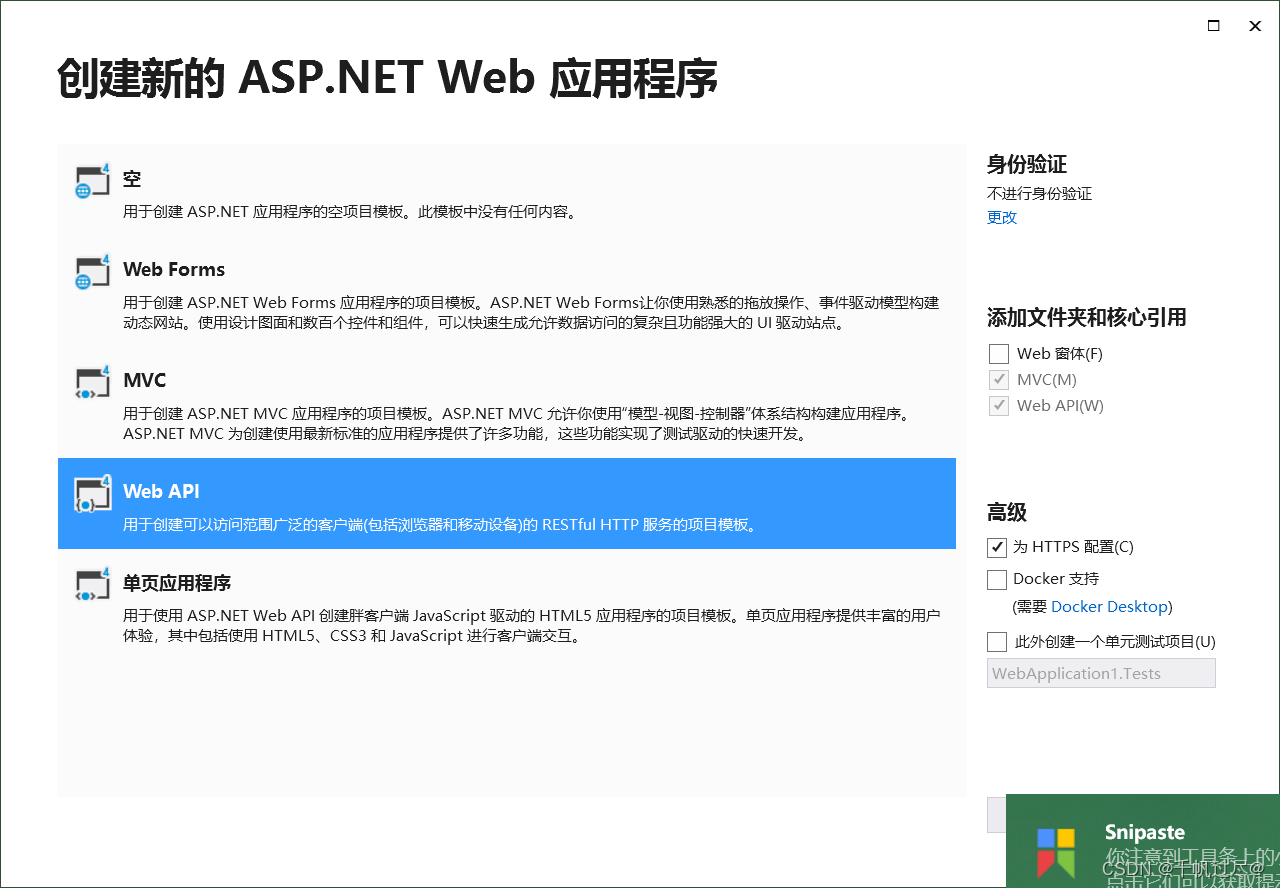The width and height of the screenshot is (1280, 888).
Task: Click the 身份验证 heading
Action: tap(1027, 164)
